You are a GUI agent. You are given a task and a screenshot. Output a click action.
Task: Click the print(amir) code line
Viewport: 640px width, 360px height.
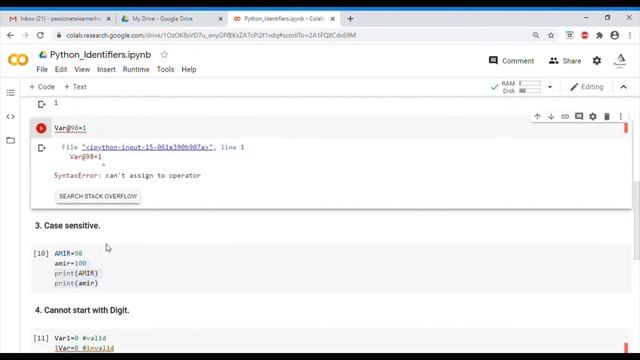click(76, 283)
